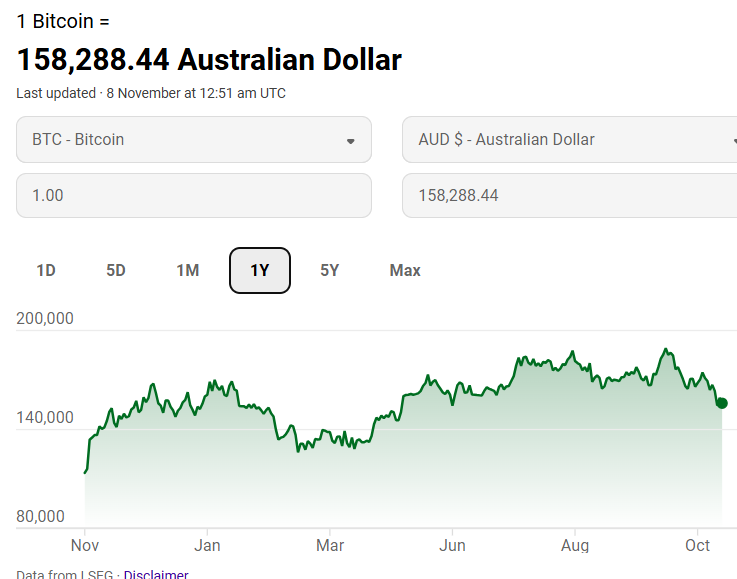Switch to the 5Y chart view
Viewport: 737px width, 579px height.
330,270
